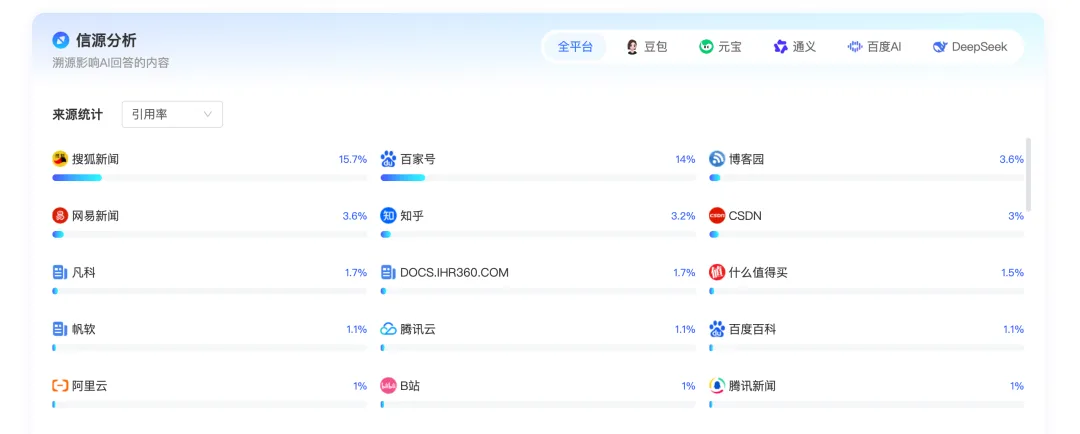Click the DeepSeek whale logo icon
Viewport: 1080px width, 434px height.
[x=940, y=47]
